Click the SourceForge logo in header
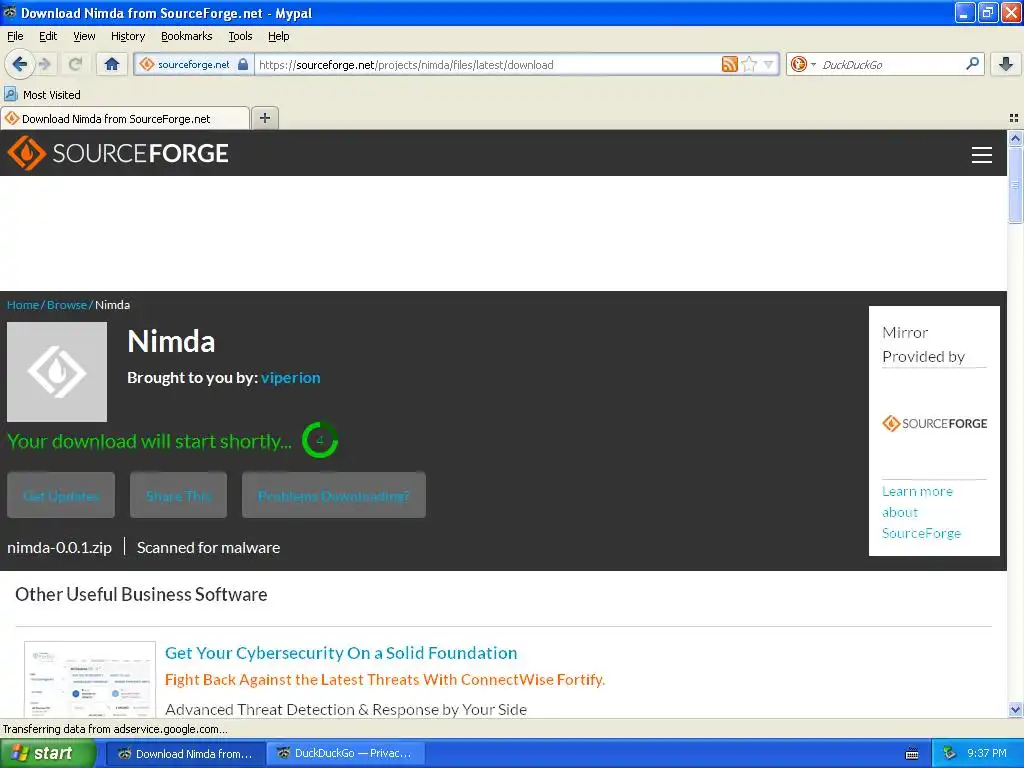The image size is (1024, 768). coord(118,153)
